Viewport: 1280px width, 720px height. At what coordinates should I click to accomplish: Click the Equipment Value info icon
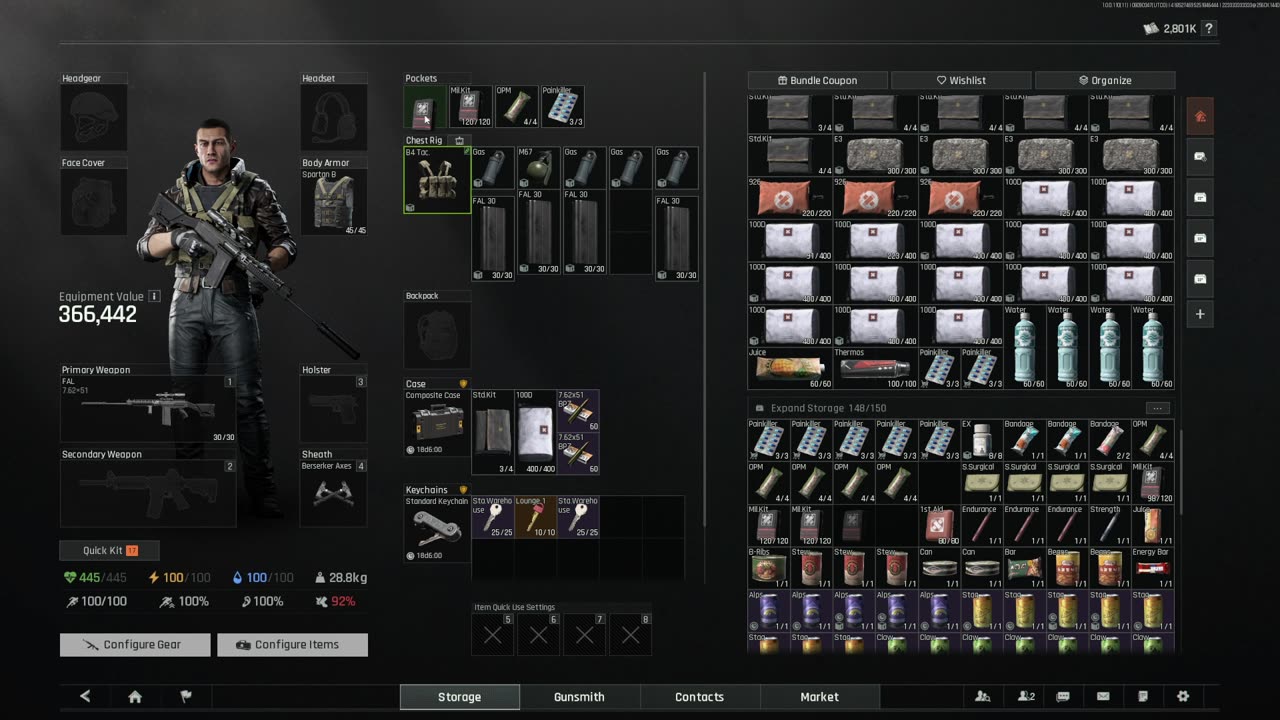coord(154,296)
